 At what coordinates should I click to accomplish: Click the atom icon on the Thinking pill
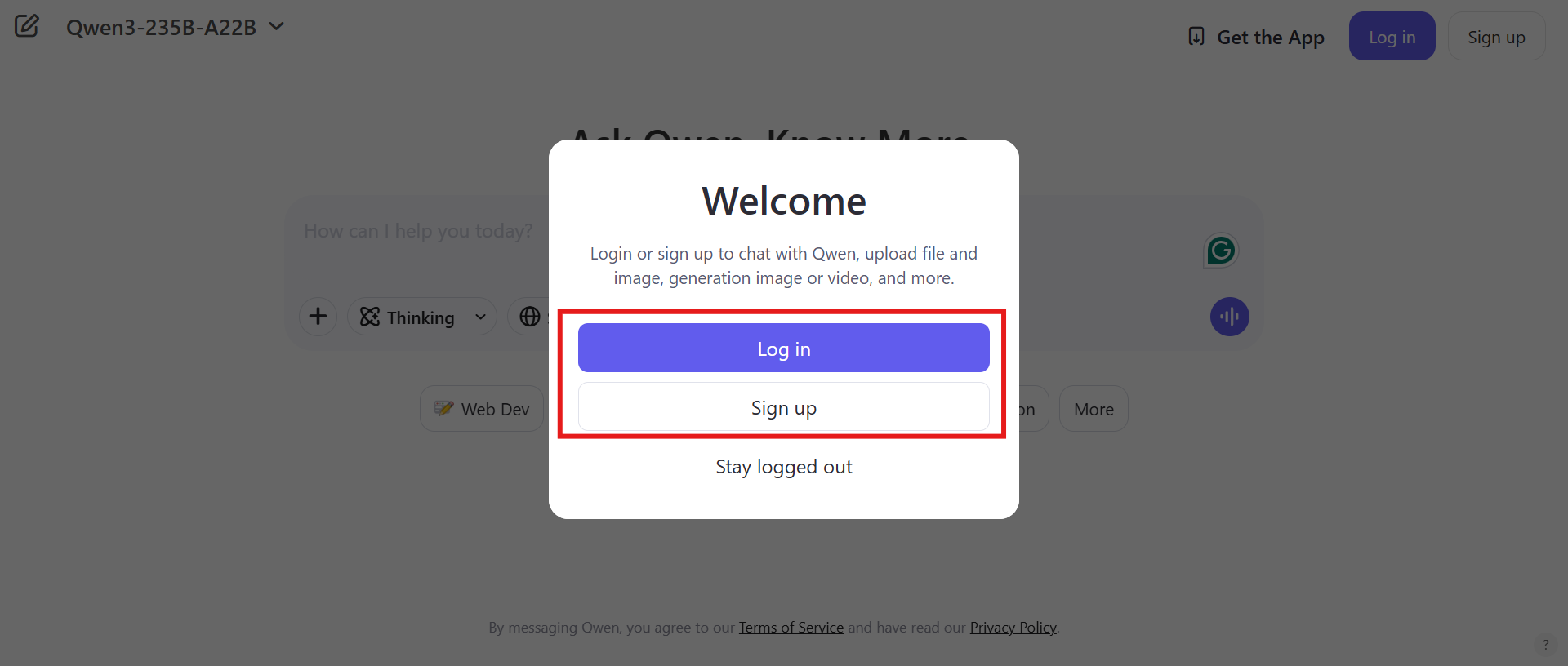pyautogui.click(x=369, y=317)
